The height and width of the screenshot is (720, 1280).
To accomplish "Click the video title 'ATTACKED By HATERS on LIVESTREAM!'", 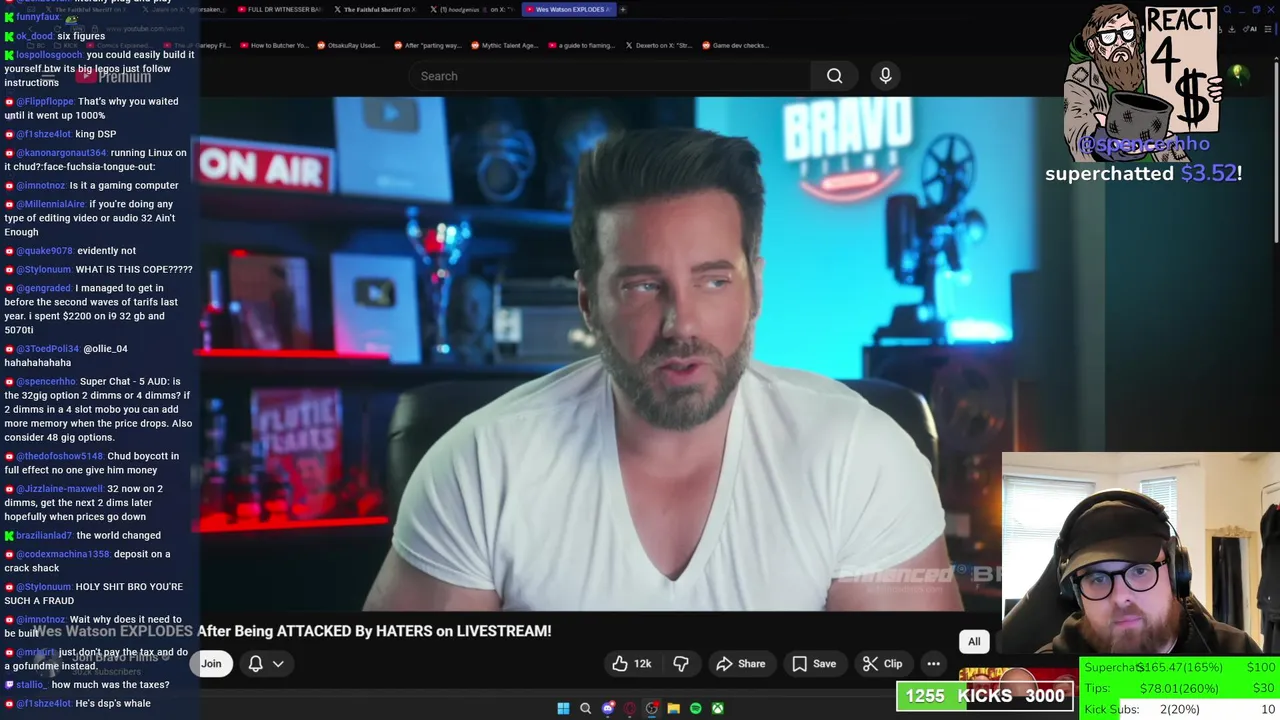I will pyautogui.click(x=414, y=631).
